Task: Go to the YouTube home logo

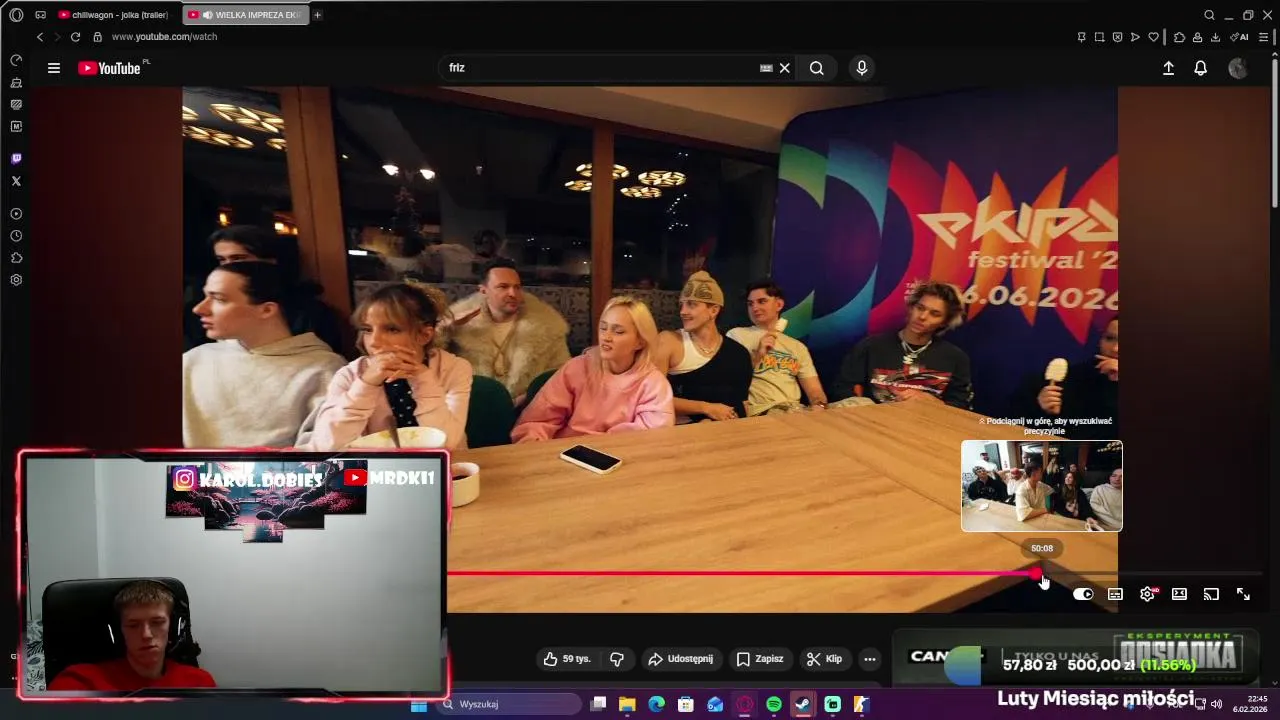Action: point(110,68)
